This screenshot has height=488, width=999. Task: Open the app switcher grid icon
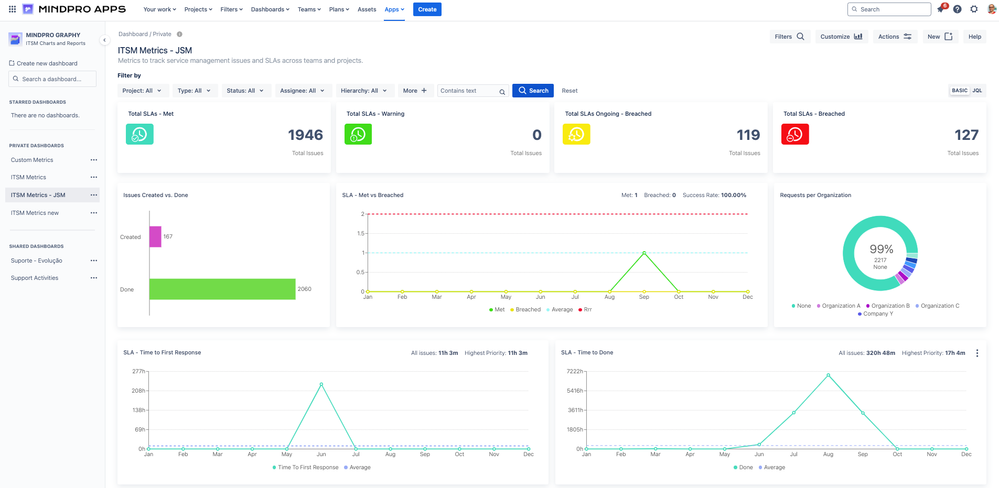[12, 10]
